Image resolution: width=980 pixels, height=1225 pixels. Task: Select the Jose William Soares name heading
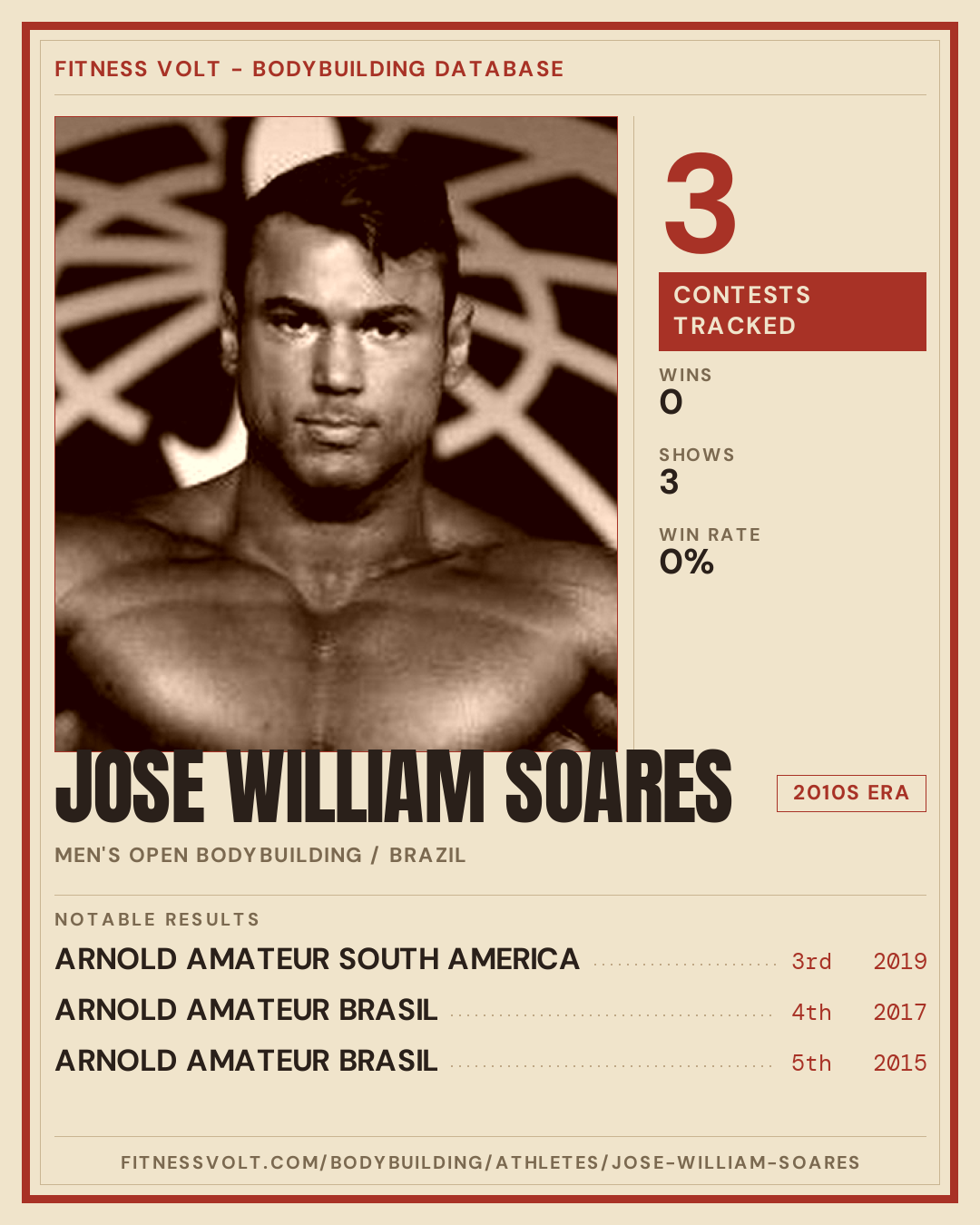393,787
